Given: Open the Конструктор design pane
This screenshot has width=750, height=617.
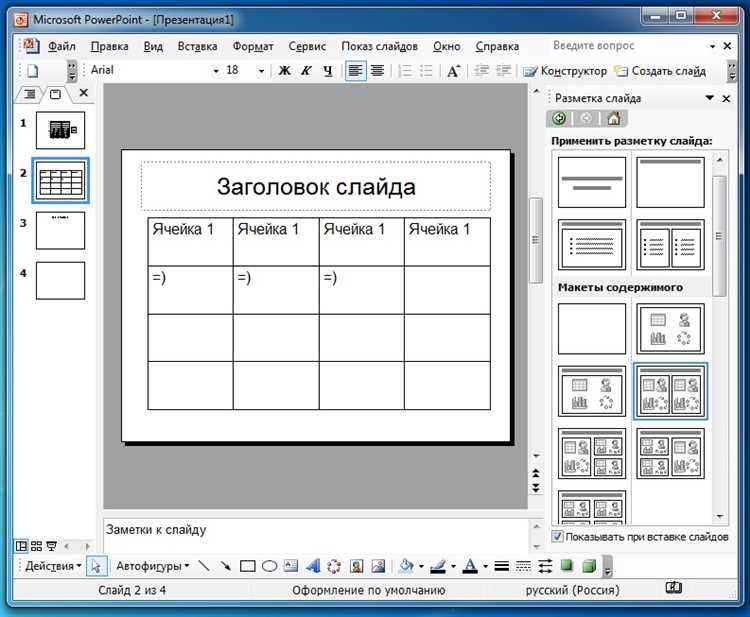Looking at the screenshot, I should point(565,71).
